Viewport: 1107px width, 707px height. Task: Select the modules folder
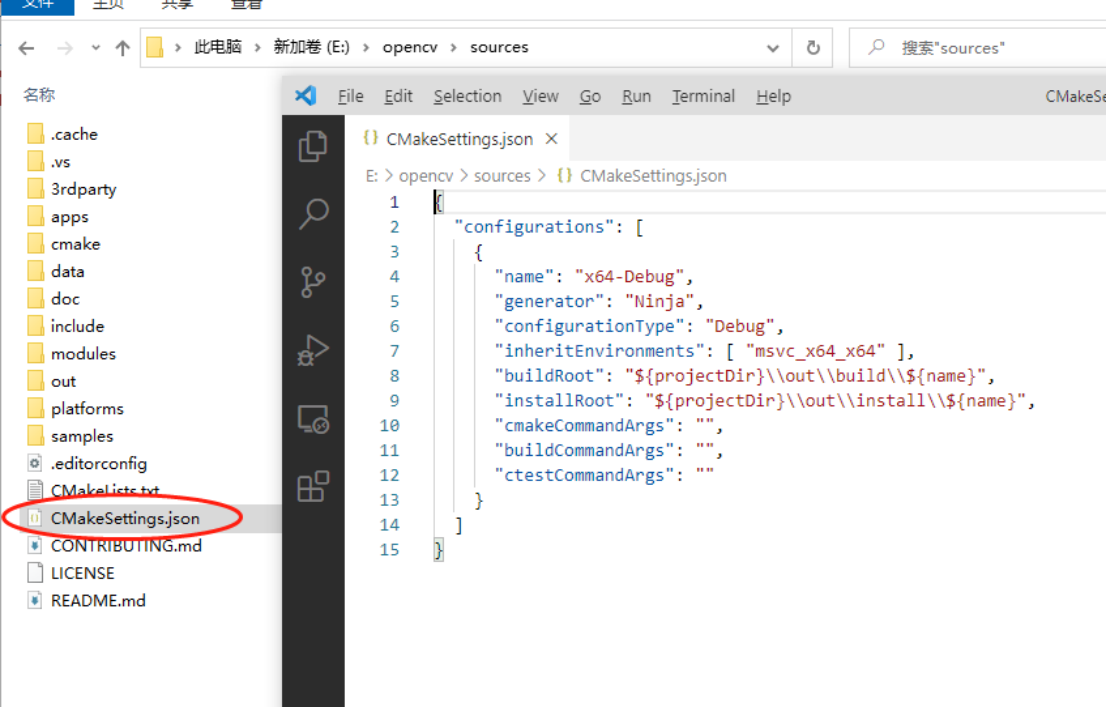[x=83, y=354]
